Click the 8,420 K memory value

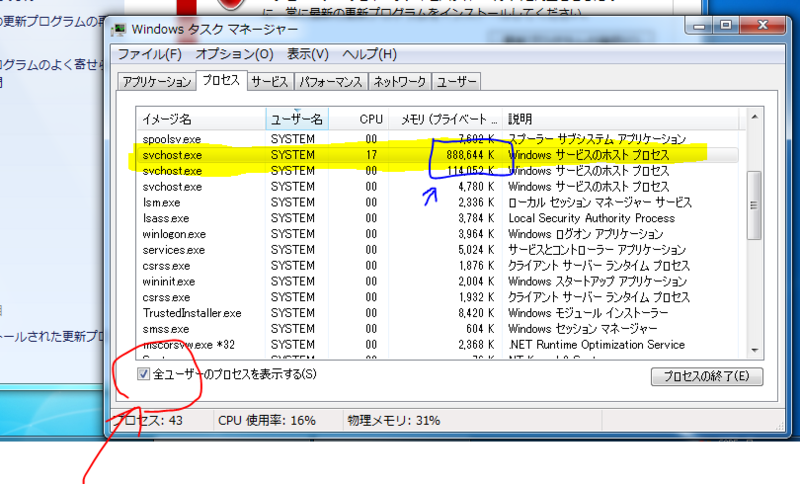[x=476, y=313]
